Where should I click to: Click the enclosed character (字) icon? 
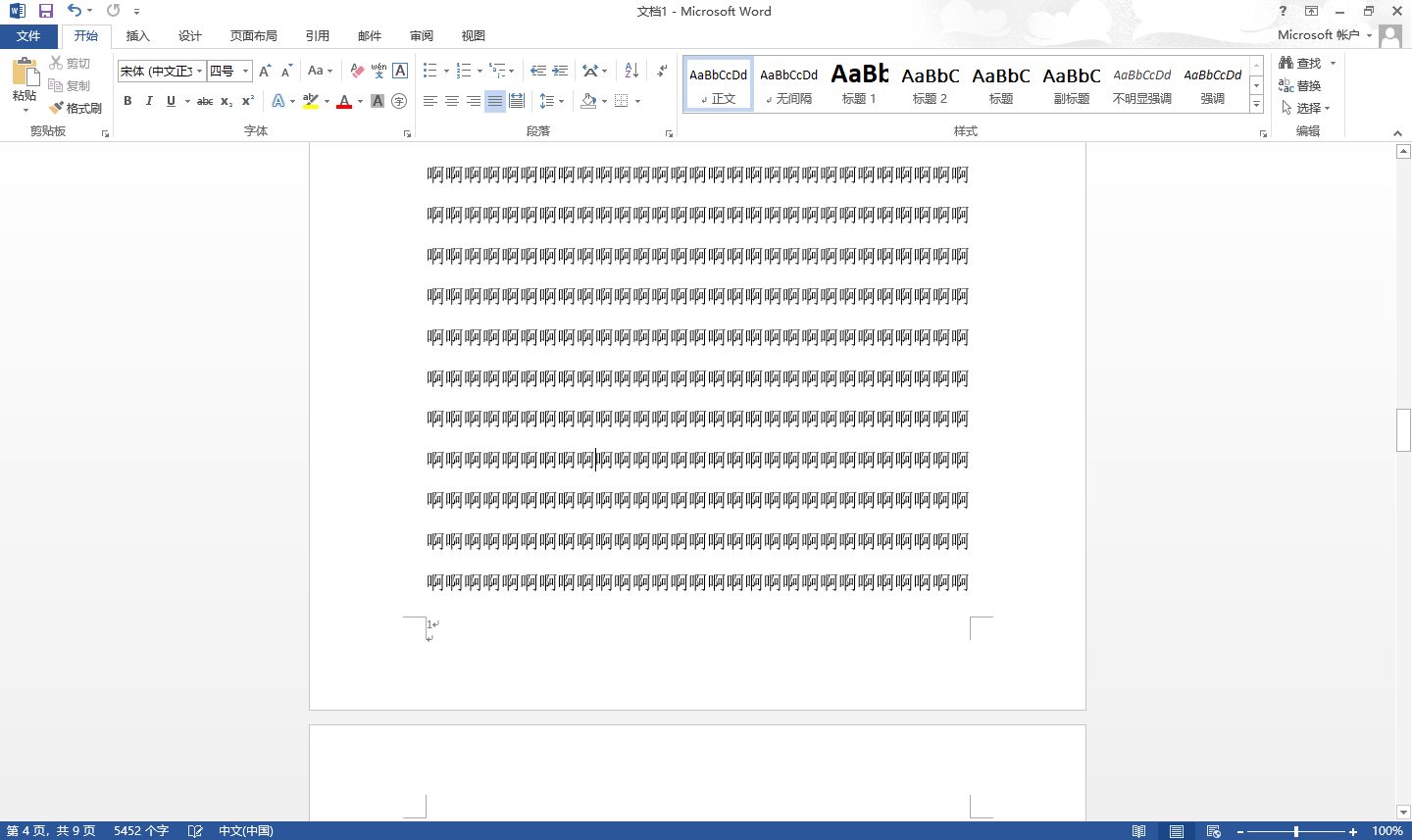(x=399, y=101)
